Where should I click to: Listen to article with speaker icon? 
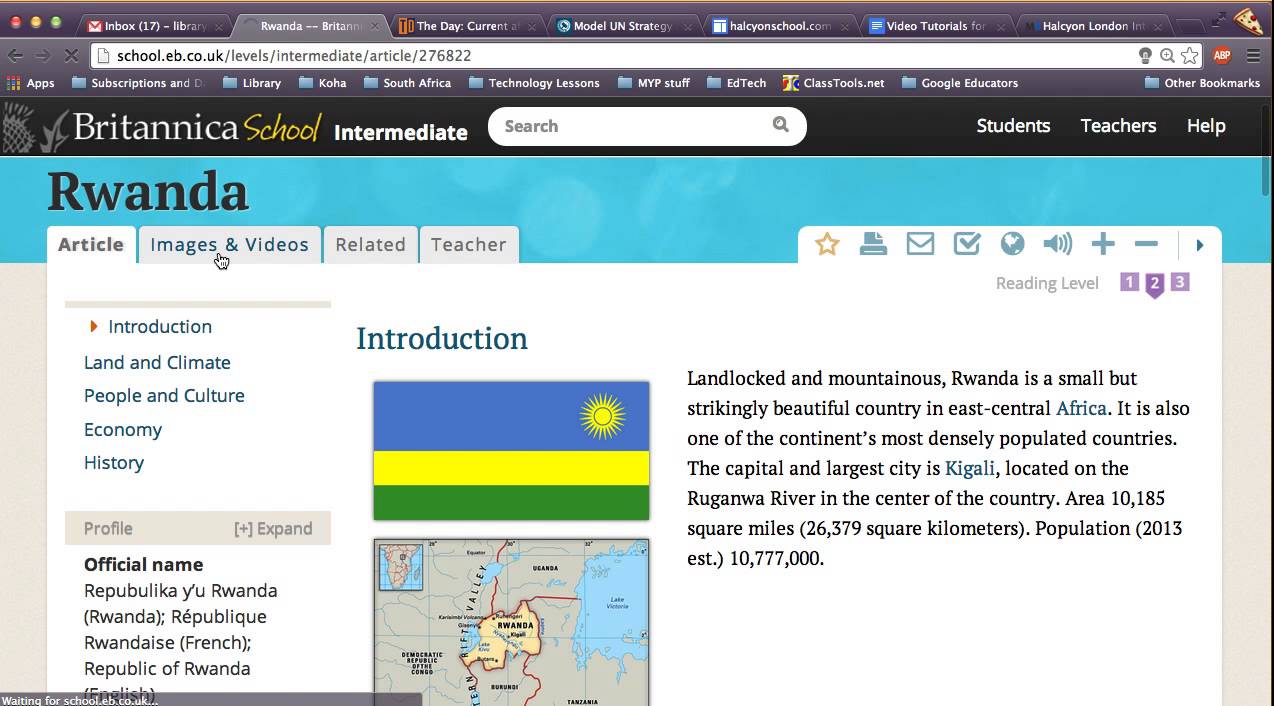pyautogui.click(x=1057, y=244)
